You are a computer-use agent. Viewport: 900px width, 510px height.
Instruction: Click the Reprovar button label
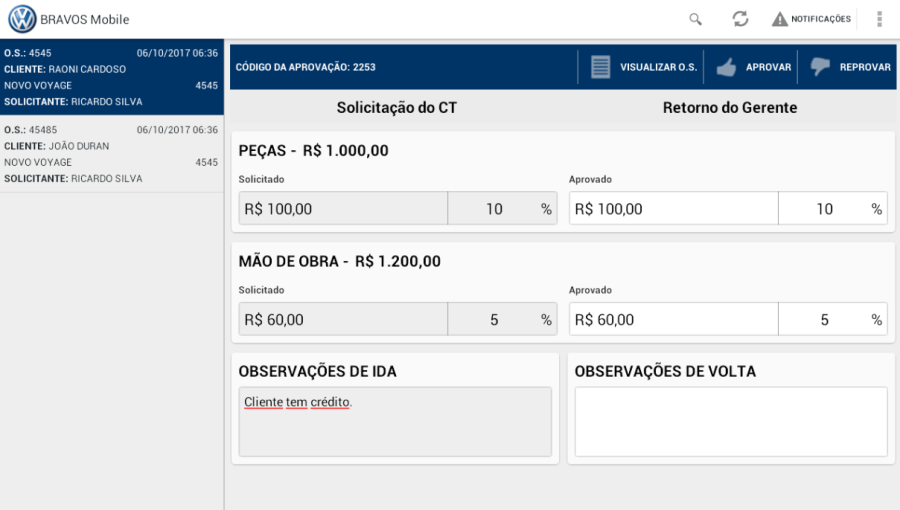(865, 67)
